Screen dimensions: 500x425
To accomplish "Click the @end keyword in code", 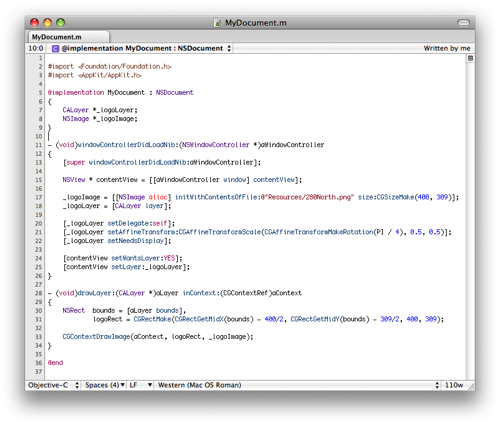I will pyautogui.click(x=55, y=362).
